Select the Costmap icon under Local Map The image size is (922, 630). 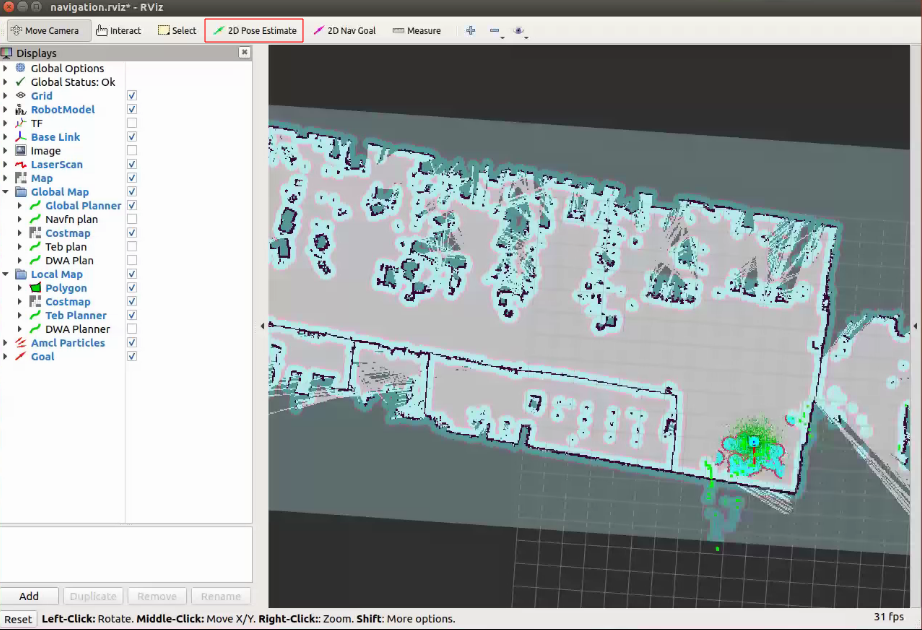click(35, 301)
